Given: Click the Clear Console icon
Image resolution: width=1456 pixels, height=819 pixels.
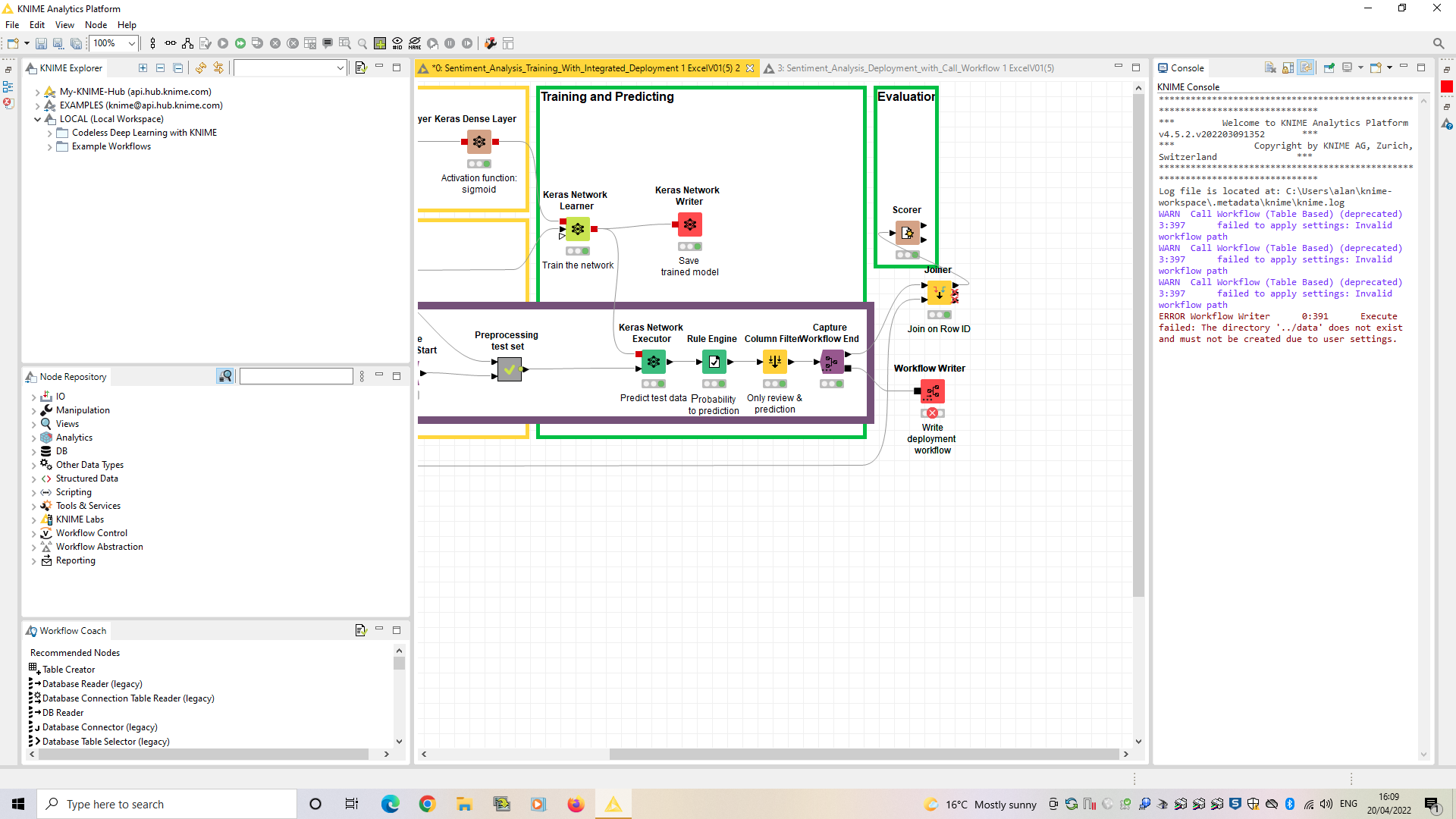Looking at the screenshot, I should [x=1270, y=68].
